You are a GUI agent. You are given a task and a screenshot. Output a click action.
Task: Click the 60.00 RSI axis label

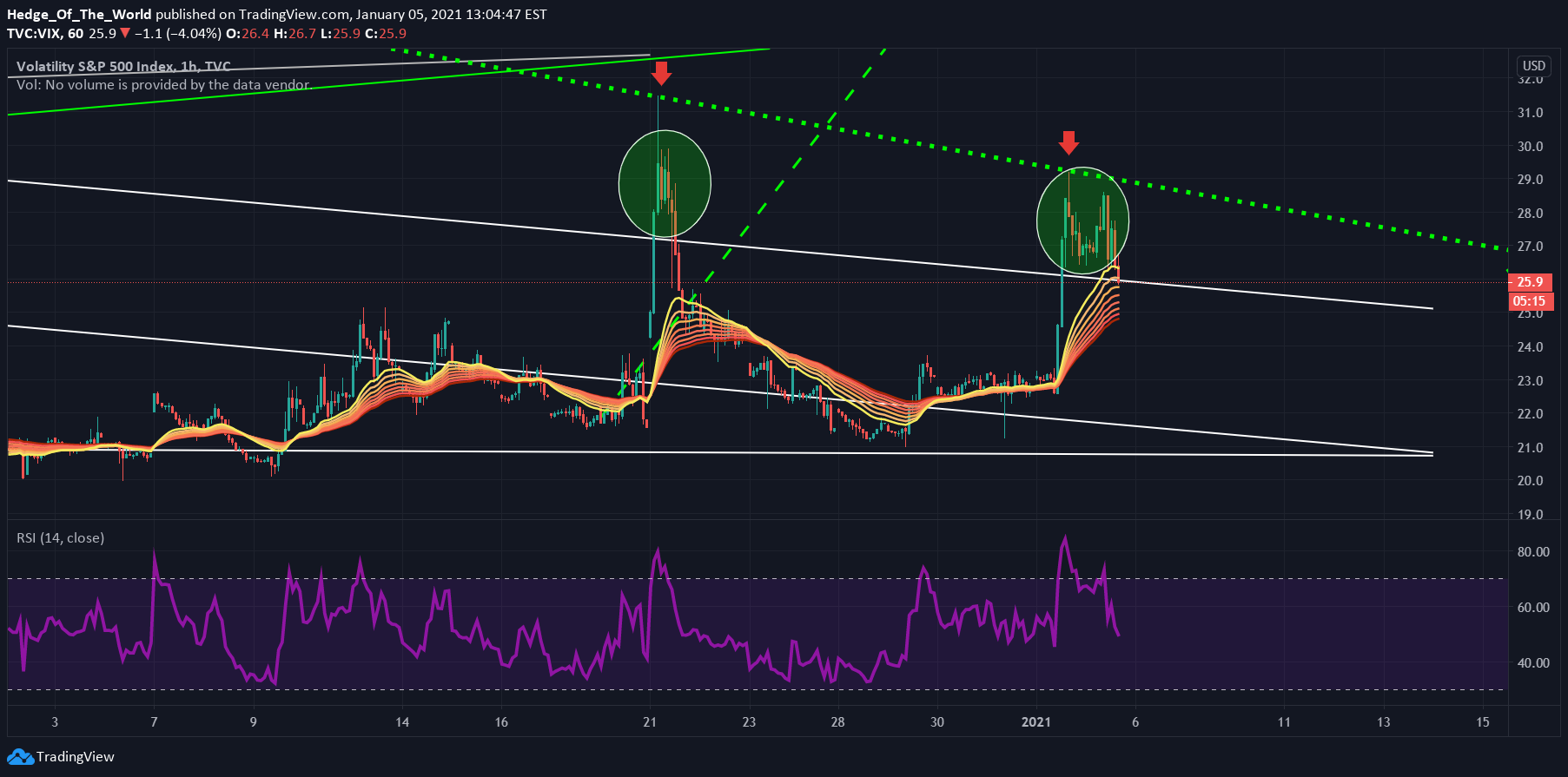point(1533,608)
